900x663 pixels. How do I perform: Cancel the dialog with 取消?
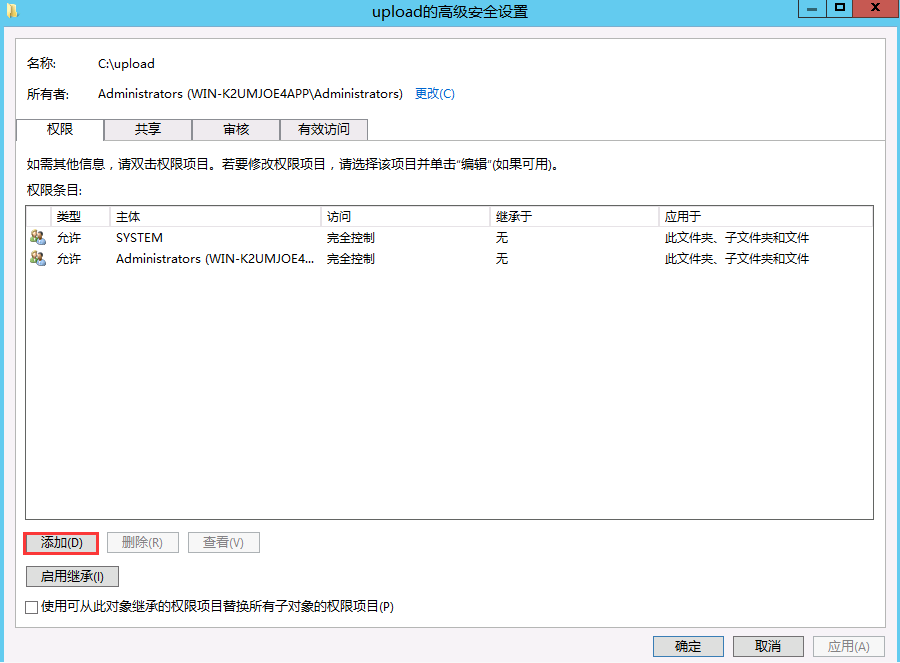[x=768, y=646]
